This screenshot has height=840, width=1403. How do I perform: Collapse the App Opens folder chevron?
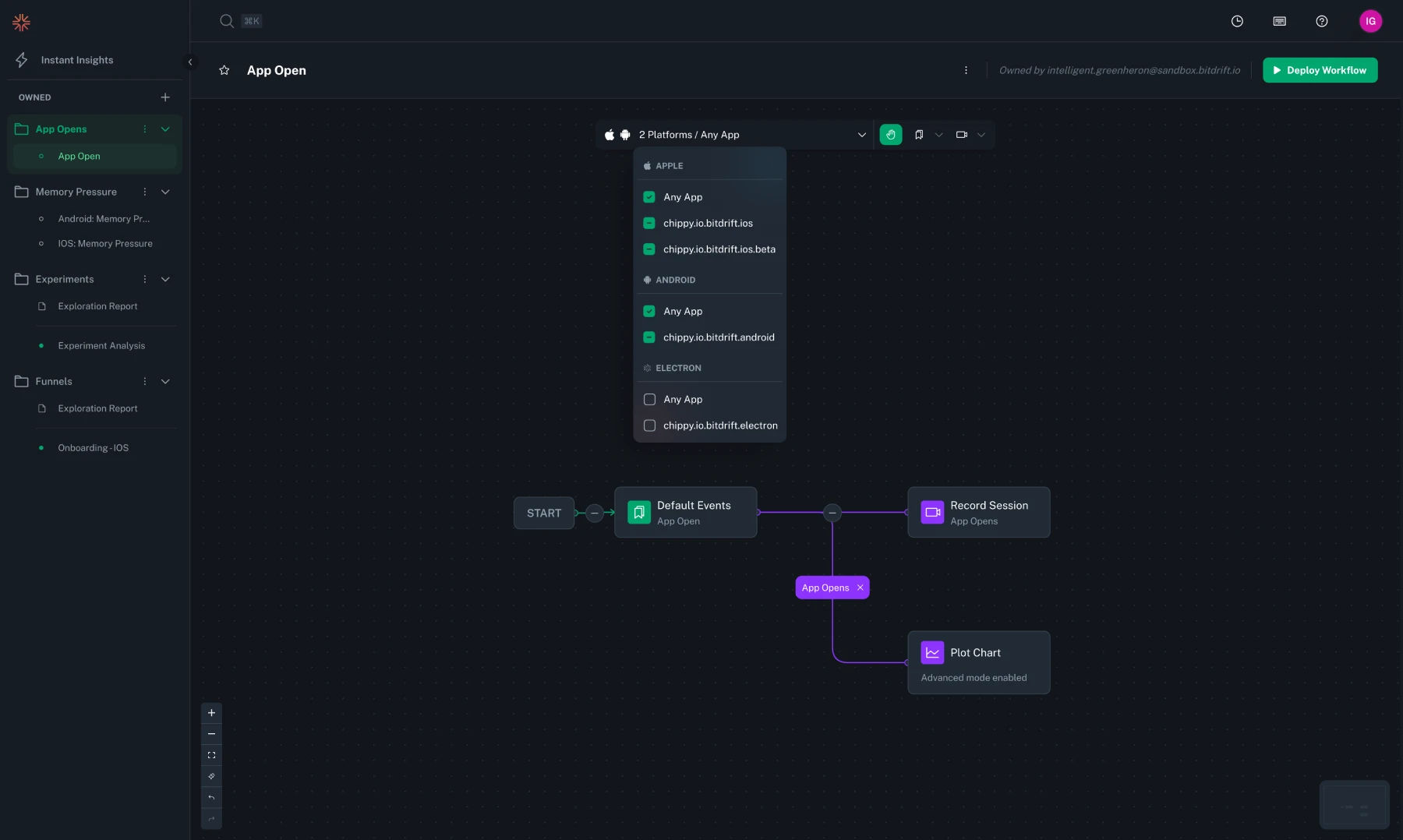click(165, 129)
